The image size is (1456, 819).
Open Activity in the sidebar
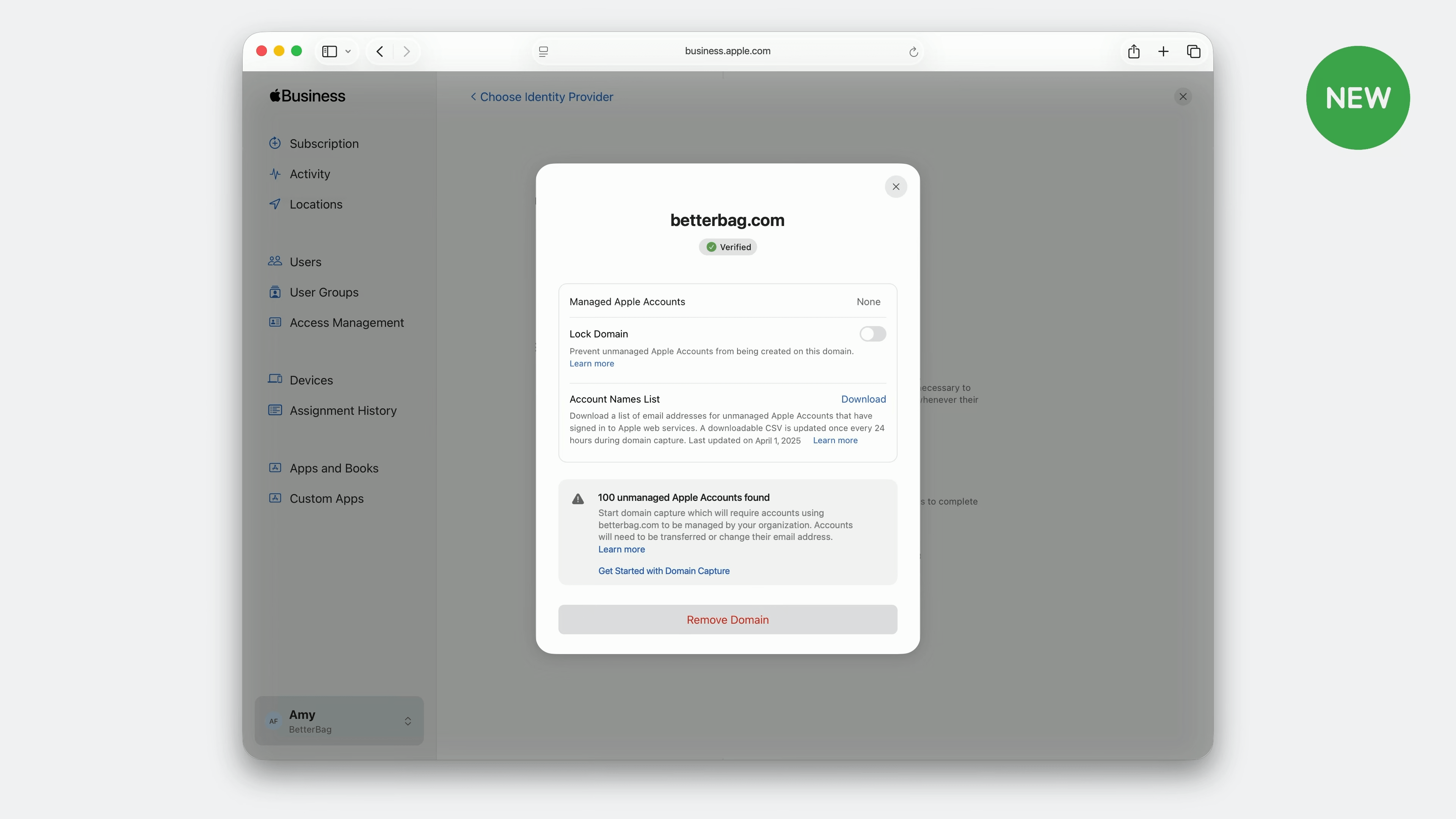click(x=310, y=174)
